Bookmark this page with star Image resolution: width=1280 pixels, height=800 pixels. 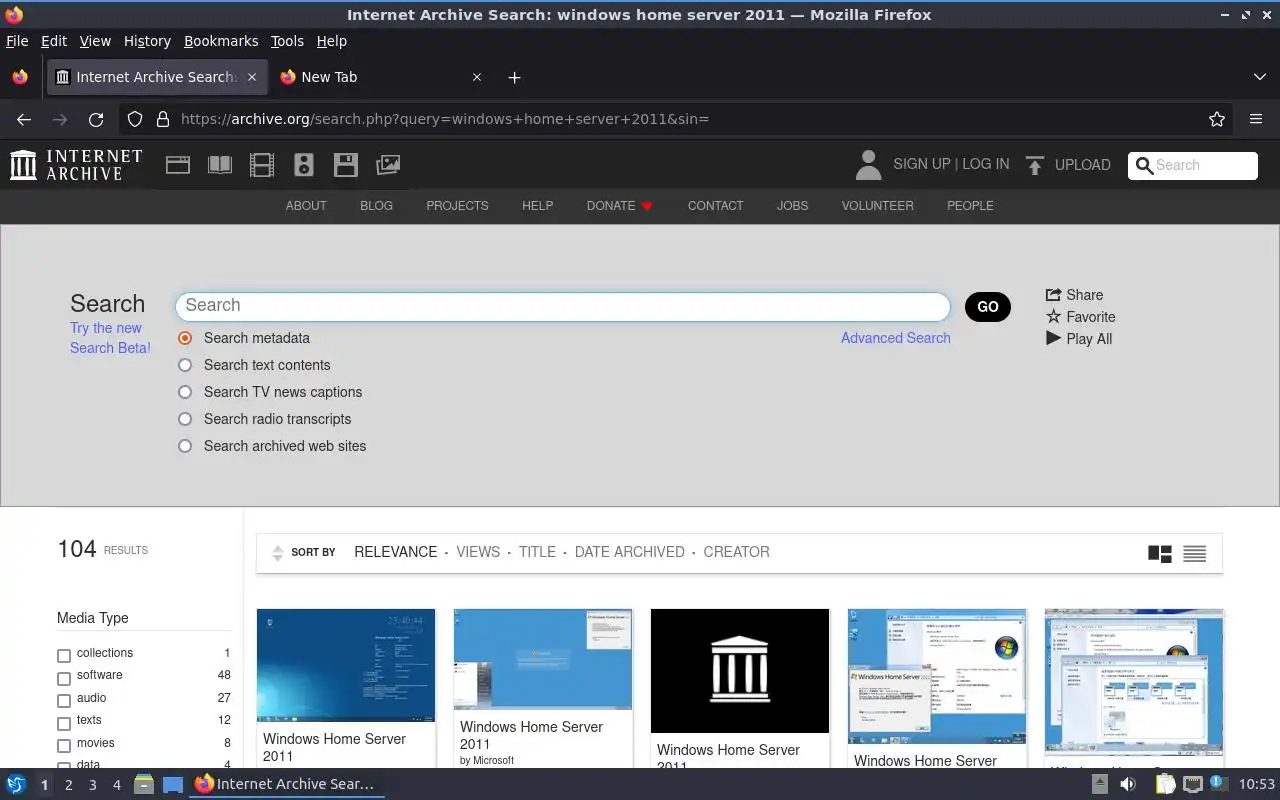pos(1217,119)
